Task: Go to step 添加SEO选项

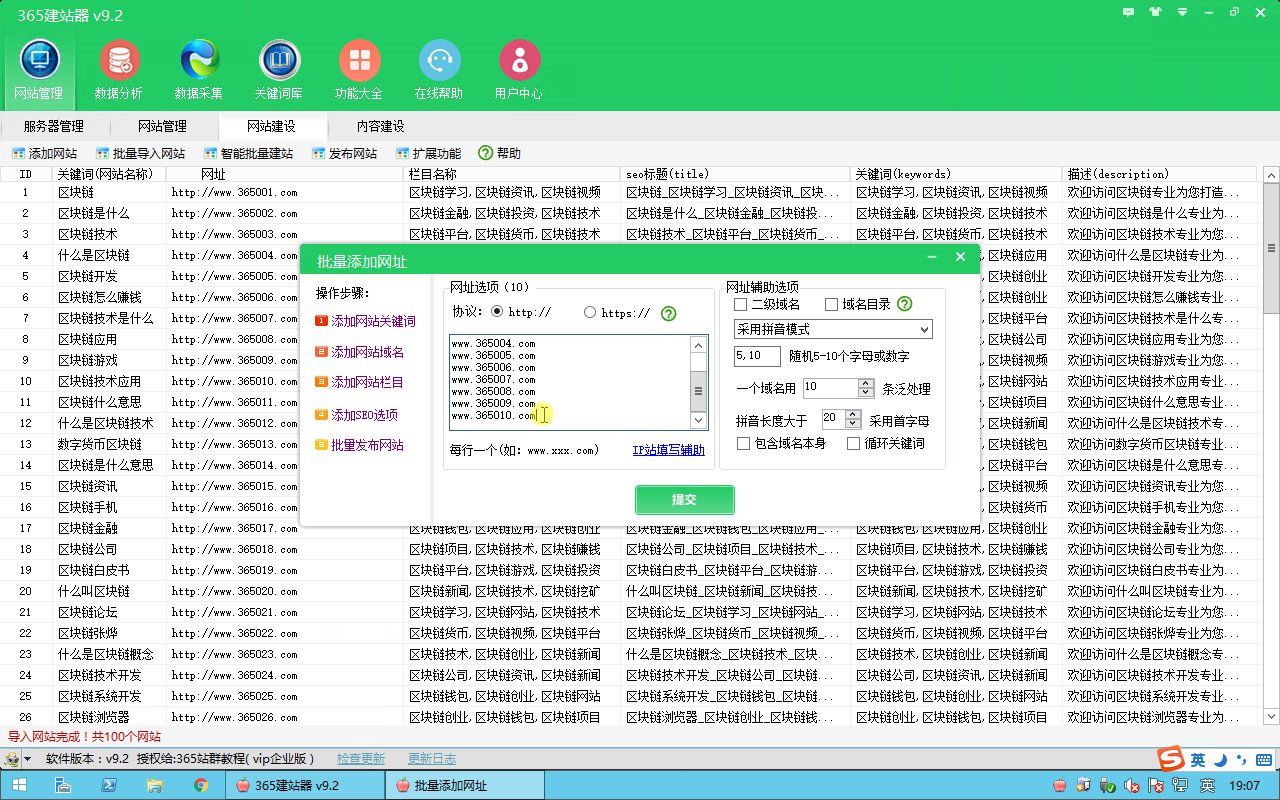Action: coord(356,415)
